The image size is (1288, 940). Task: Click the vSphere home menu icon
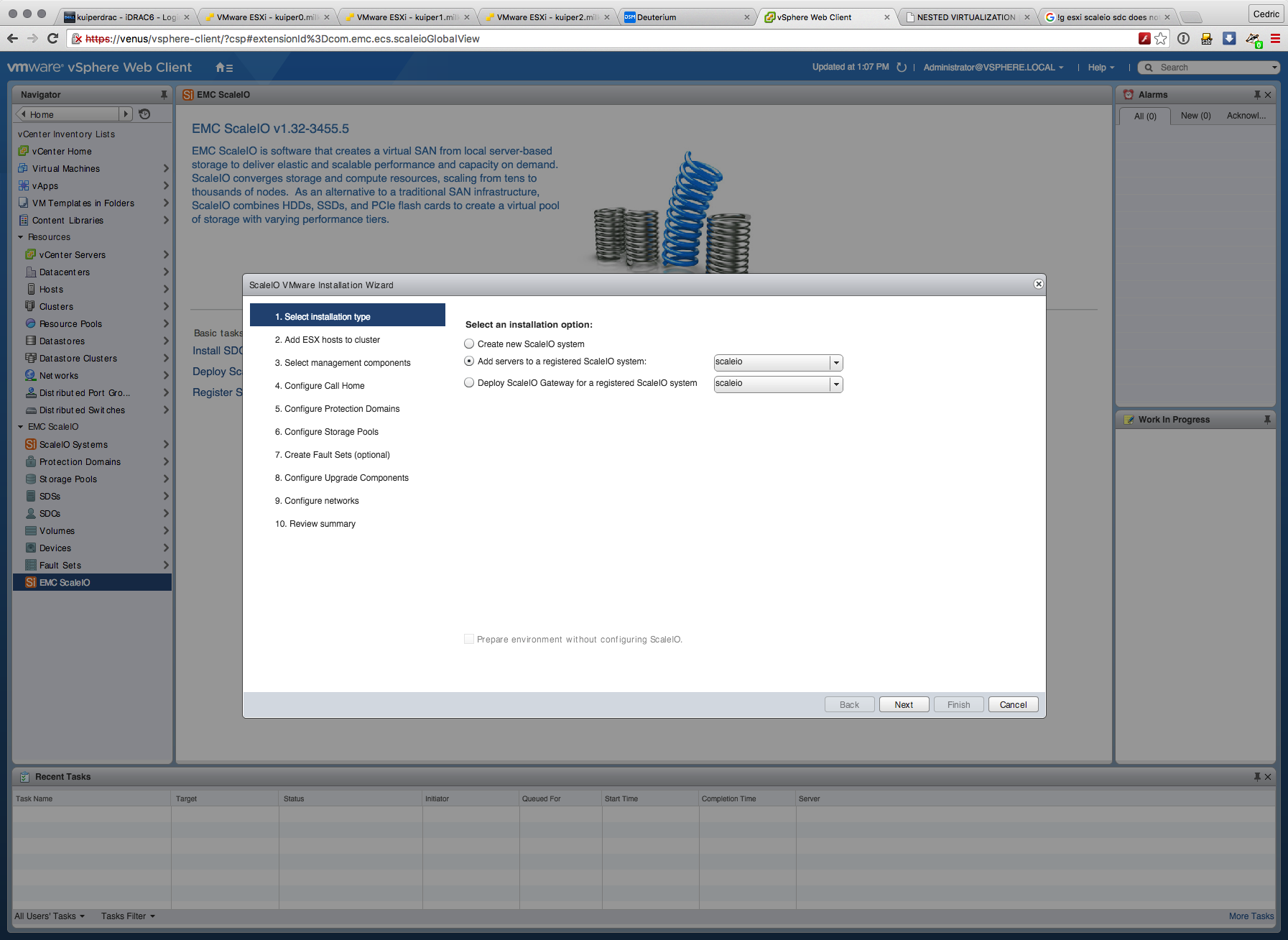pos(224,68)
